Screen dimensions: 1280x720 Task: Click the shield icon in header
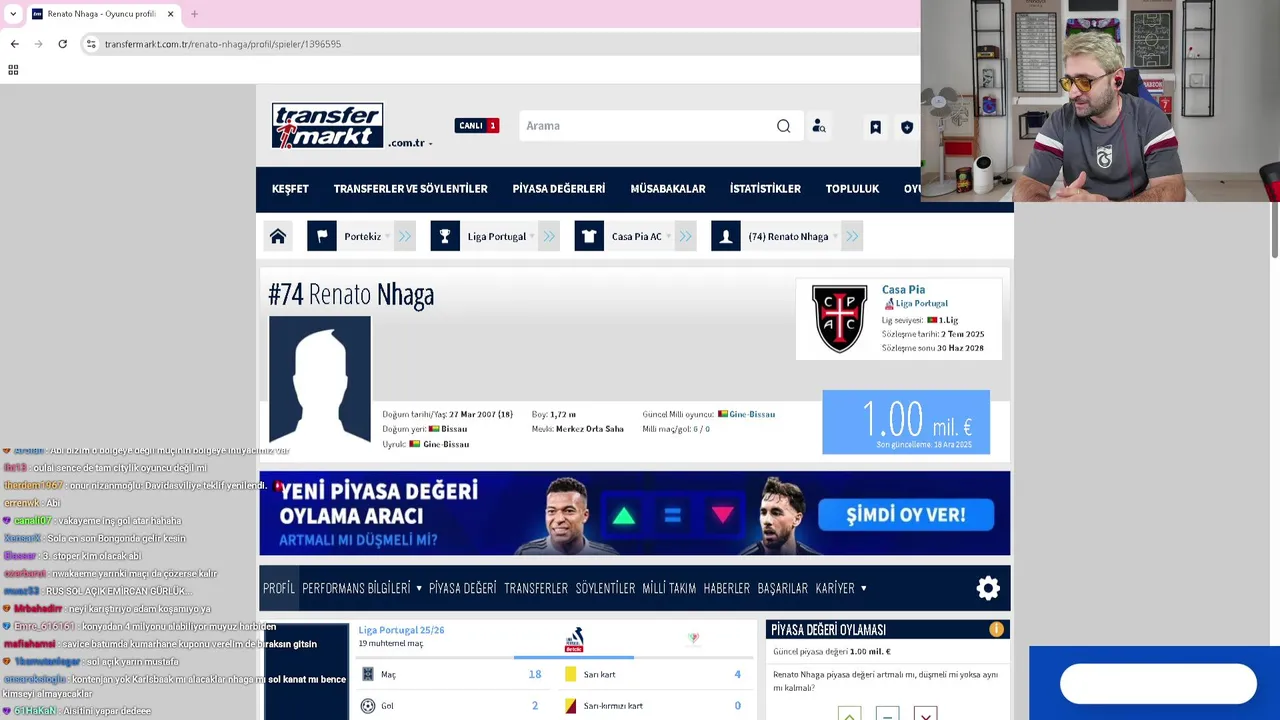[907, 127]
